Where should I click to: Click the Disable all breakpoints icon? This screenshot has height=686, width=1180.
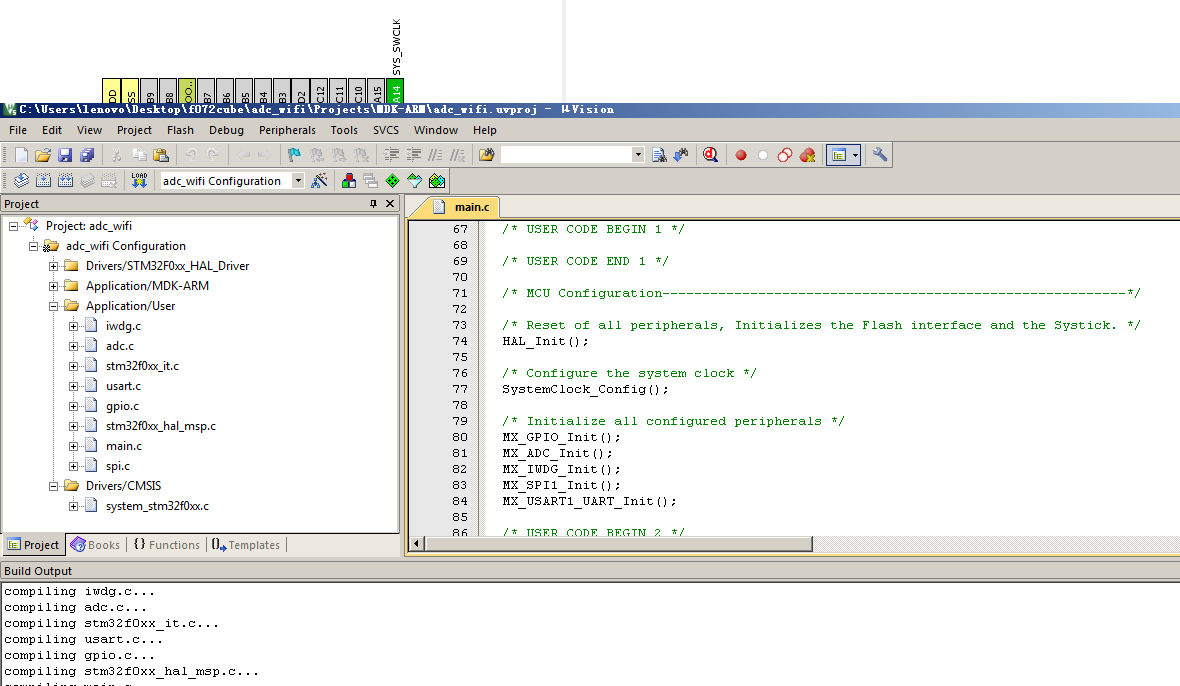click(x=785, y=155)
